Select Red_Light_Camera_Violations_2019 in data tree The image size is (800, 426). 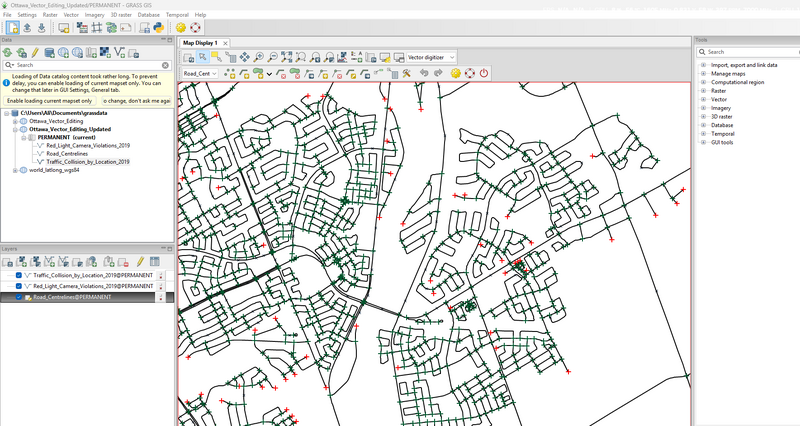pos(88,145)
